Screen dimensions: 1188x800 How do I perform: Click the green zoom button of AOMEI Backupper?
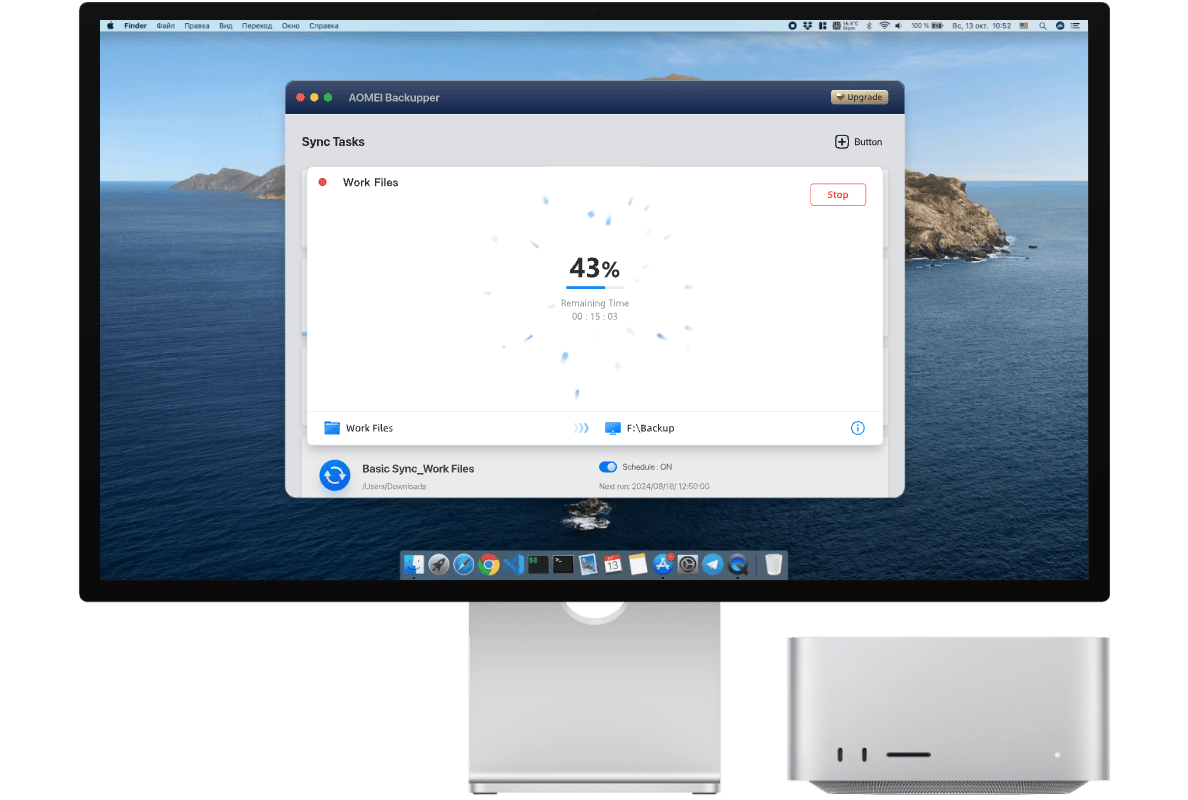pos(328,97)
